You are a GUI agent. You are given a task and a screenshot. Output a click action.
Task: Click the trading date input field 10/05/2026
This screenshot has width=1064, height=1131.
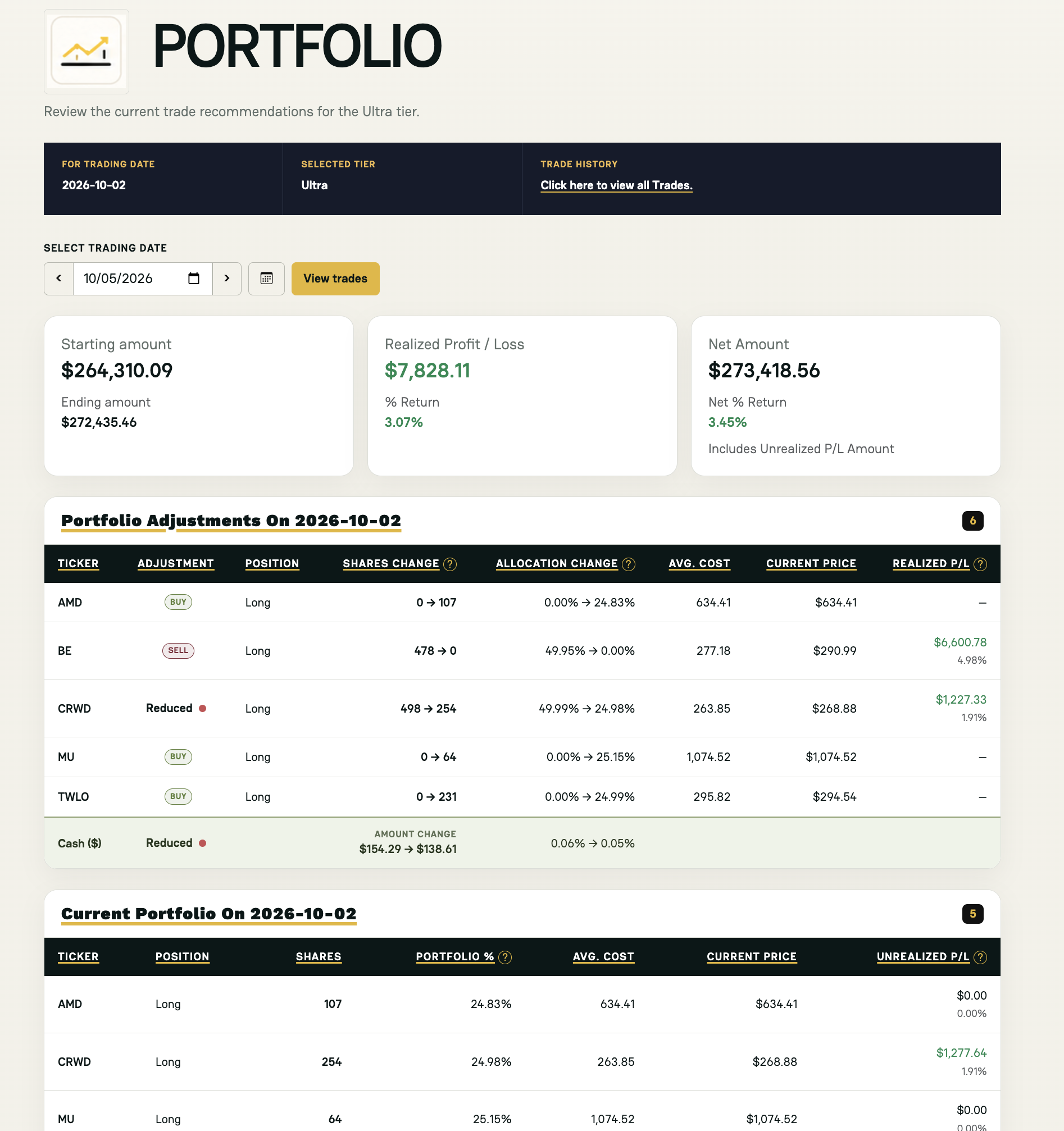coord(142,278)
